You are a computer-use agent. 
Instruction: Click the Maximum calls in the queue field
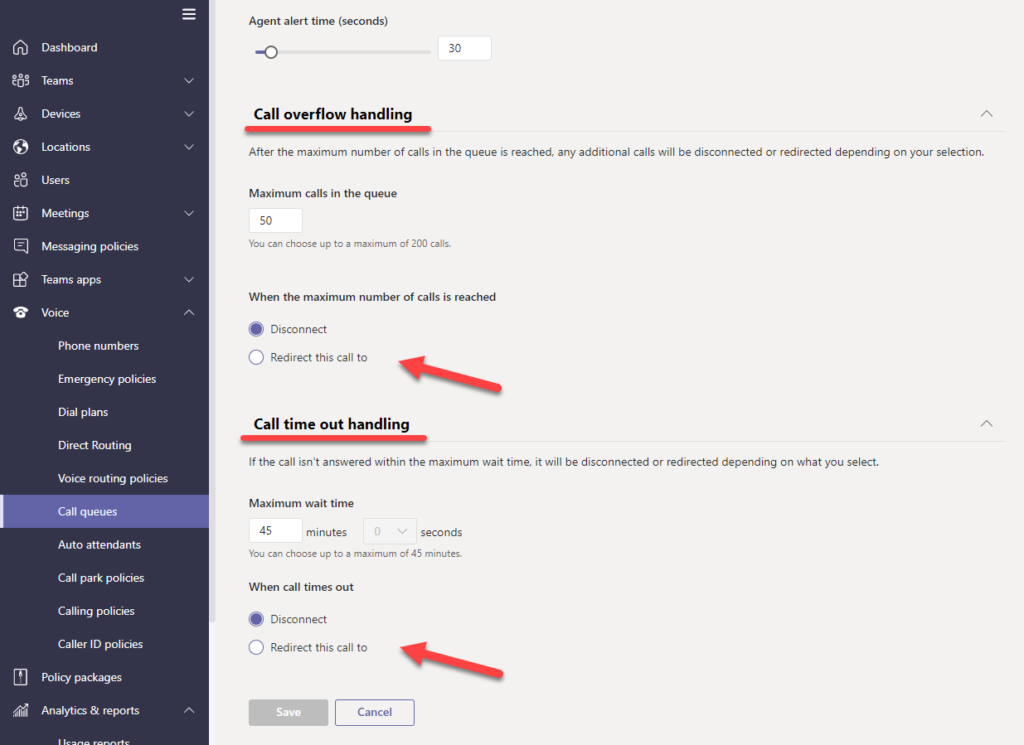275,221
